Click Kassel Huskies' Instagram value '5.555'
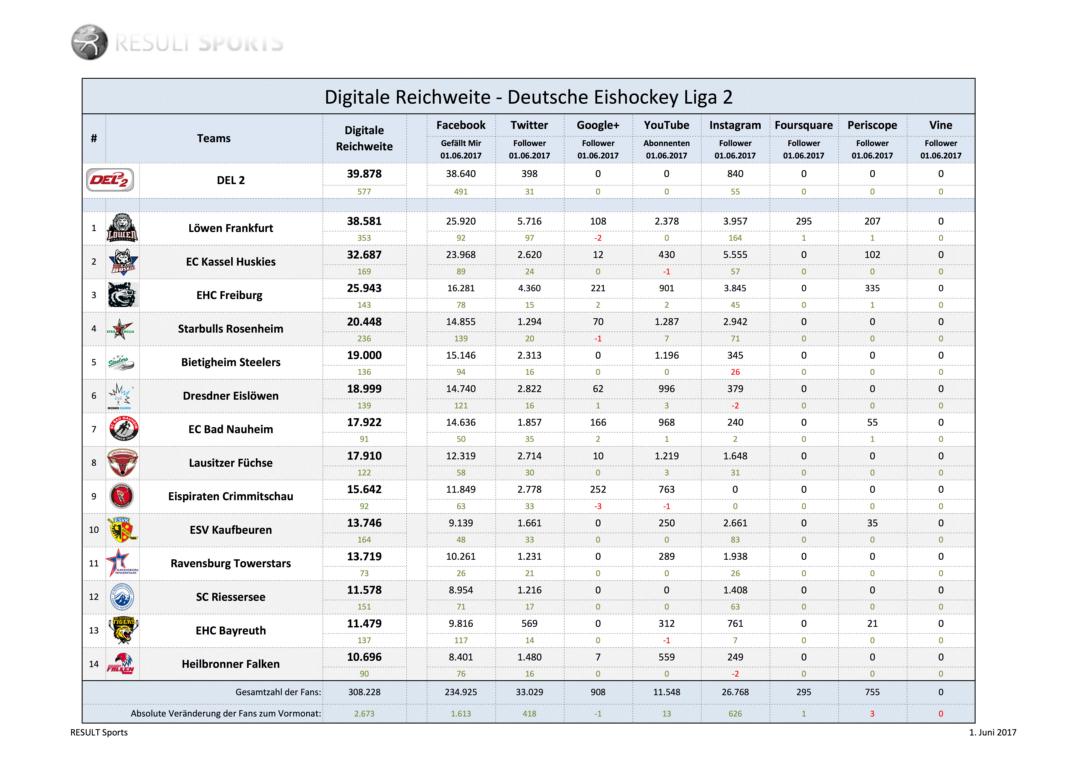This screenshot has width=1087, height=768. pos(735,254)
